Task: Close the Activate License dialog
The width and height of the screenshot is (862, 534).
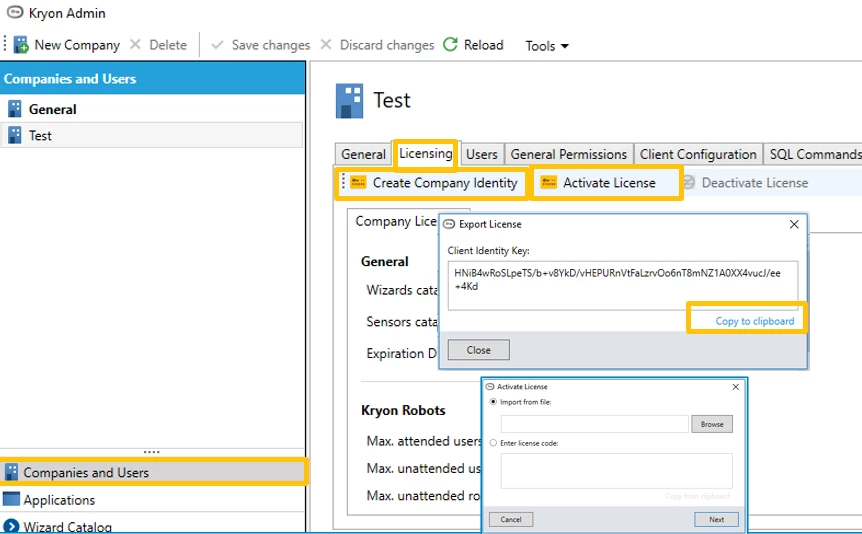Action: (736, 387)
